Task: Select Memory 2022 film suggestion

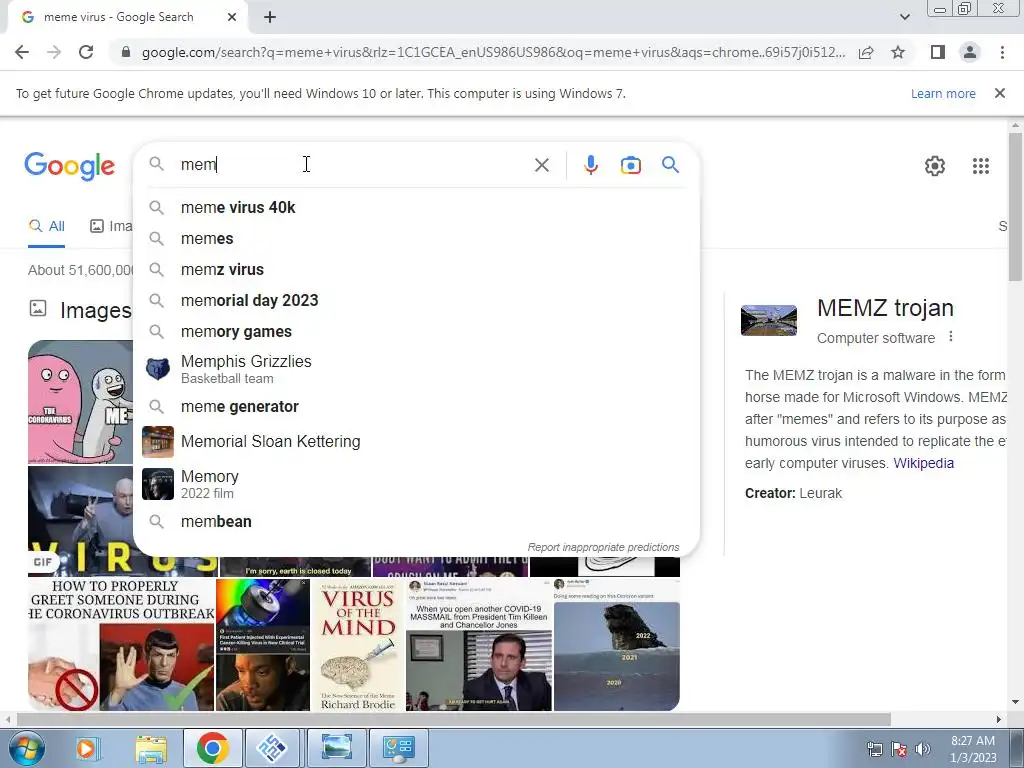Action: [x=416, y=484]
